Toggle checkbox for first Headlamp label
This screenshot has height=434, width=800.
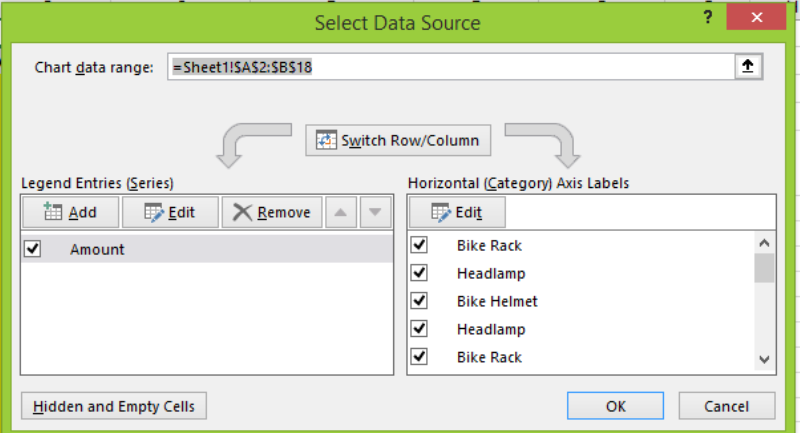click(x=419, y=273)
